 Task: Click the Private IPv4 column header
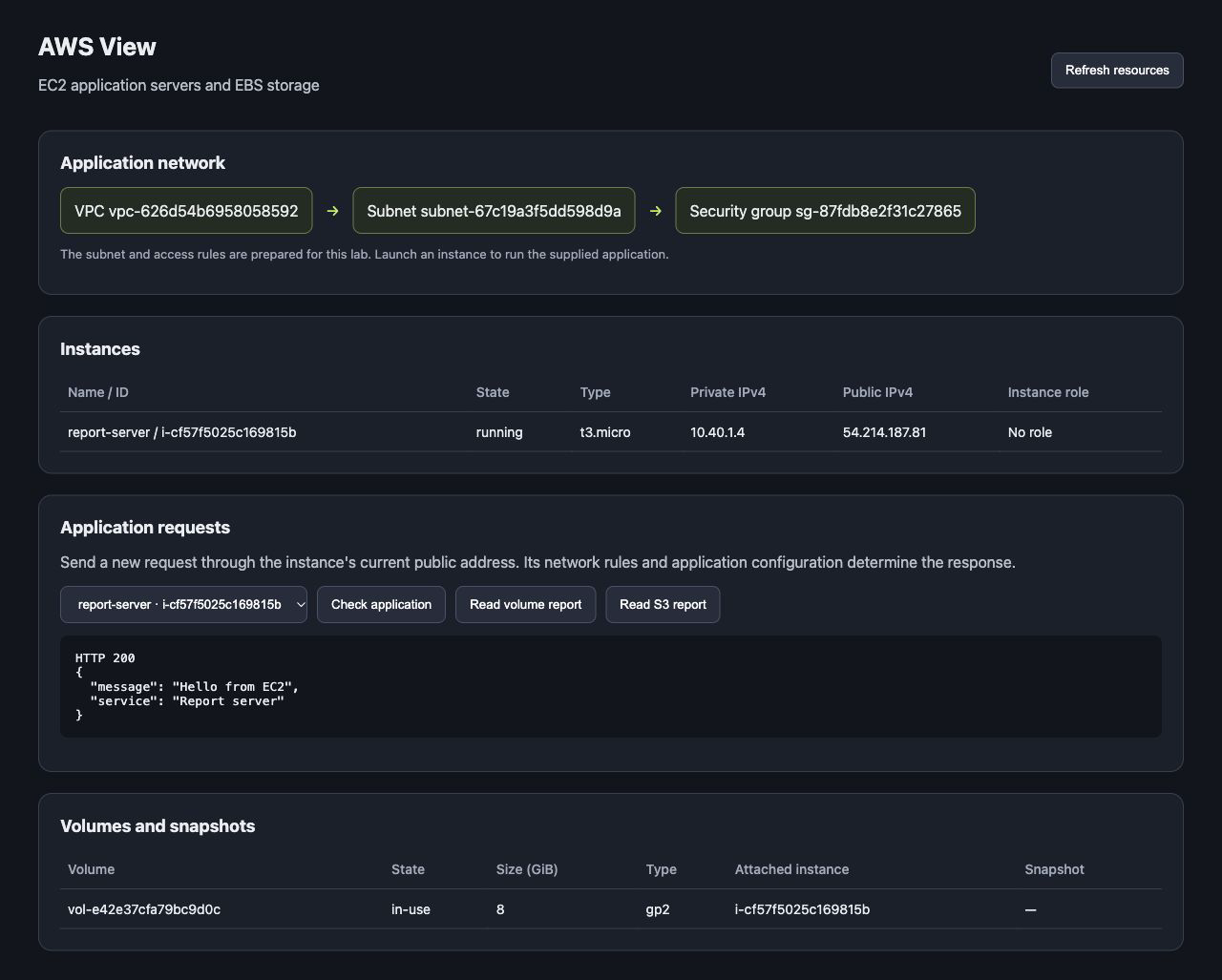727,392
